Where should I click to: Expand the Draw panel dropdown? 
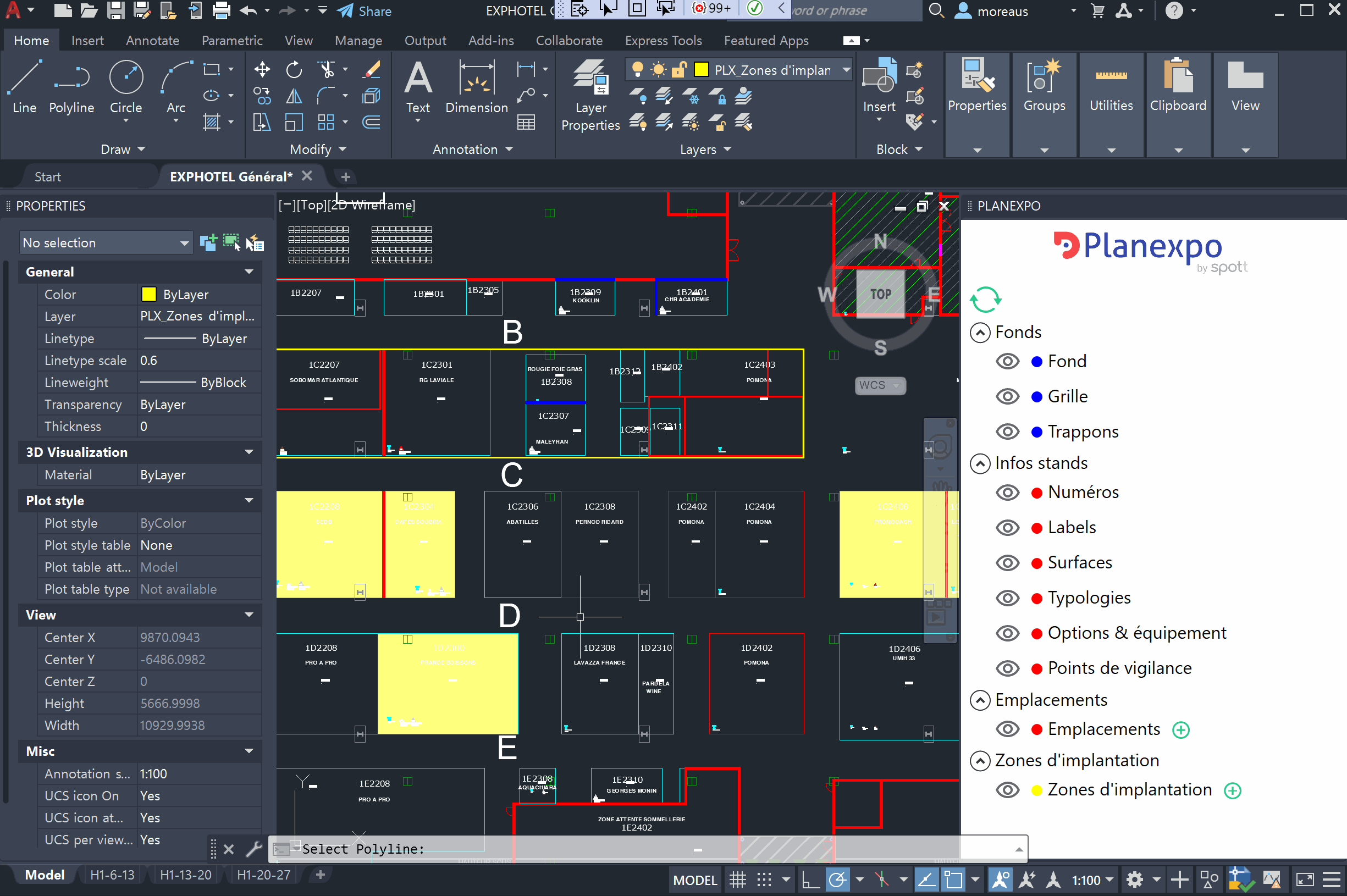point(123,149)
